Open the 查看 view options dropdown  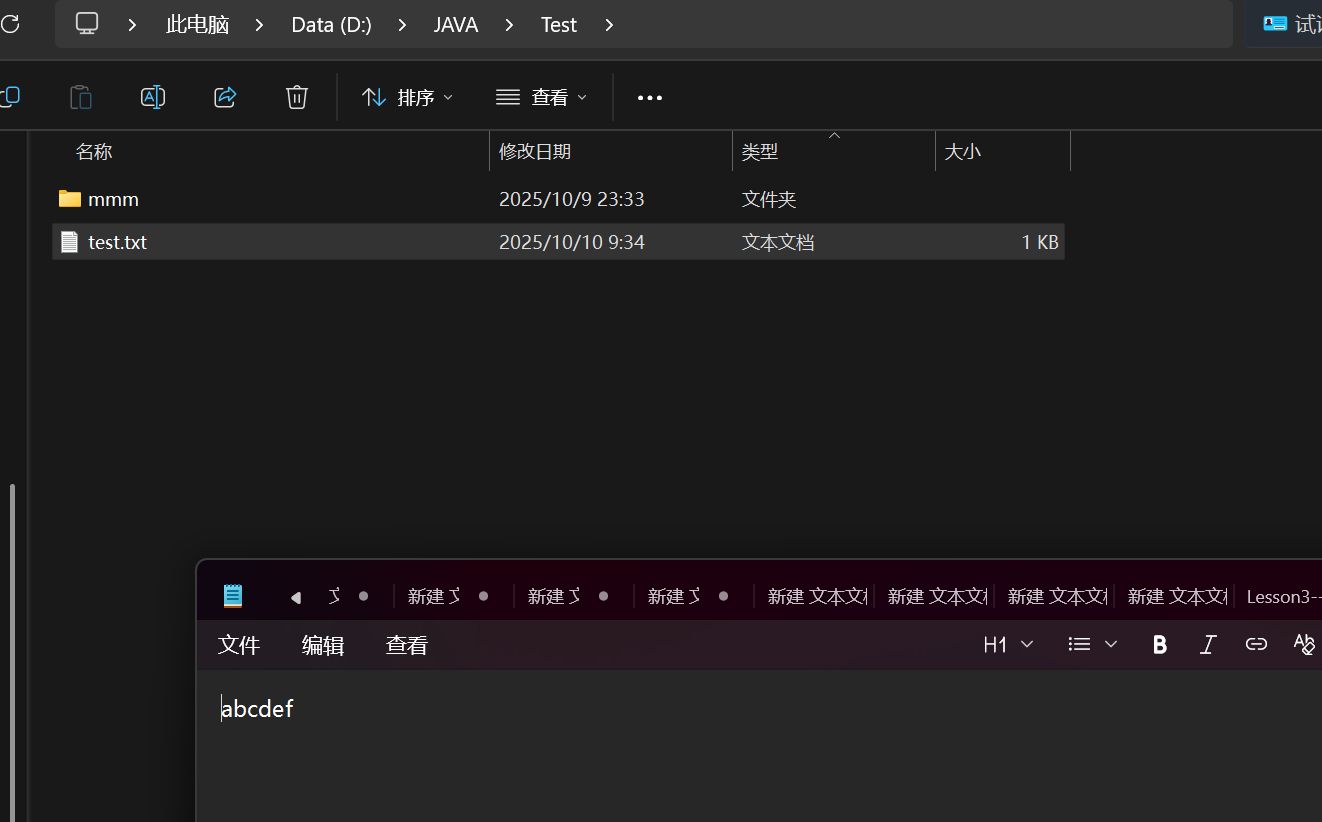[x=541, y=97]
